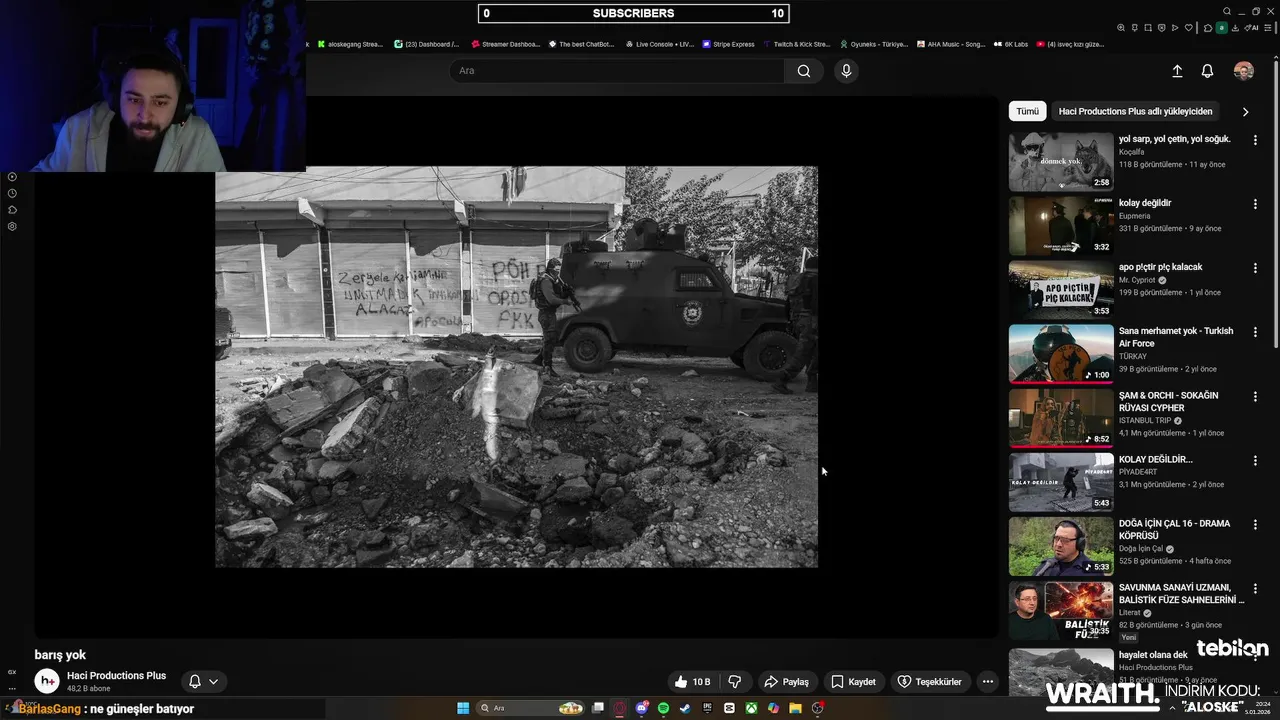Open options for 'KOLAY DEĞİLDİR...' video
Viewport: 1280px width, 720px height.
point(1255,461)
